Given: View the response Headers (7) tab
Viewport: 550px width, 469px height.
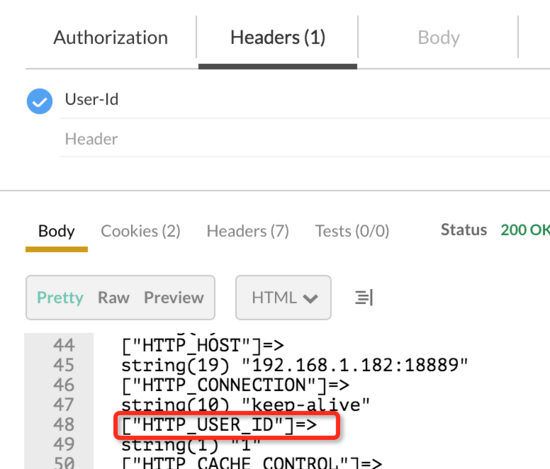Looking at the screenshot, I should (248, 231).
